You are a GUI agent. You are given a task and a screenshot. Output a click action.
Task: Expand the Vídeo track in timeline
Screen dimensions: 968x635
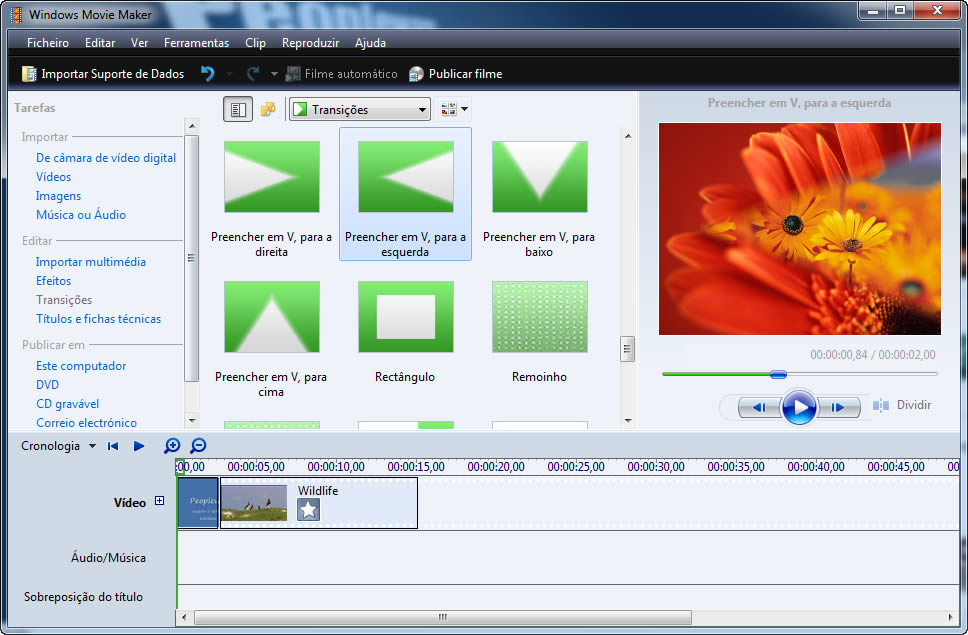[x=159, y=502]
